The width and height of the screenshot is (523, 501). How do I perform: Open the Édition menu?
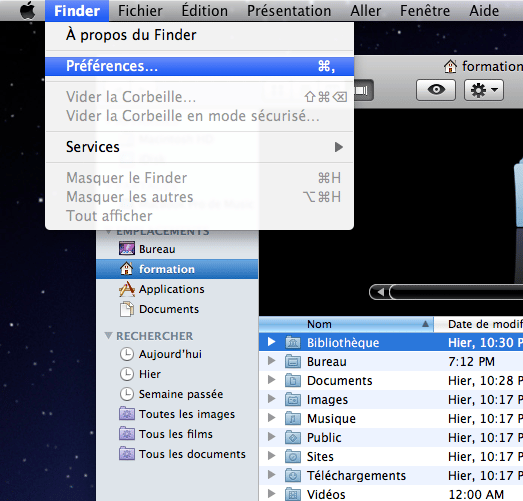pyautogui.click(x=205, y=11)
